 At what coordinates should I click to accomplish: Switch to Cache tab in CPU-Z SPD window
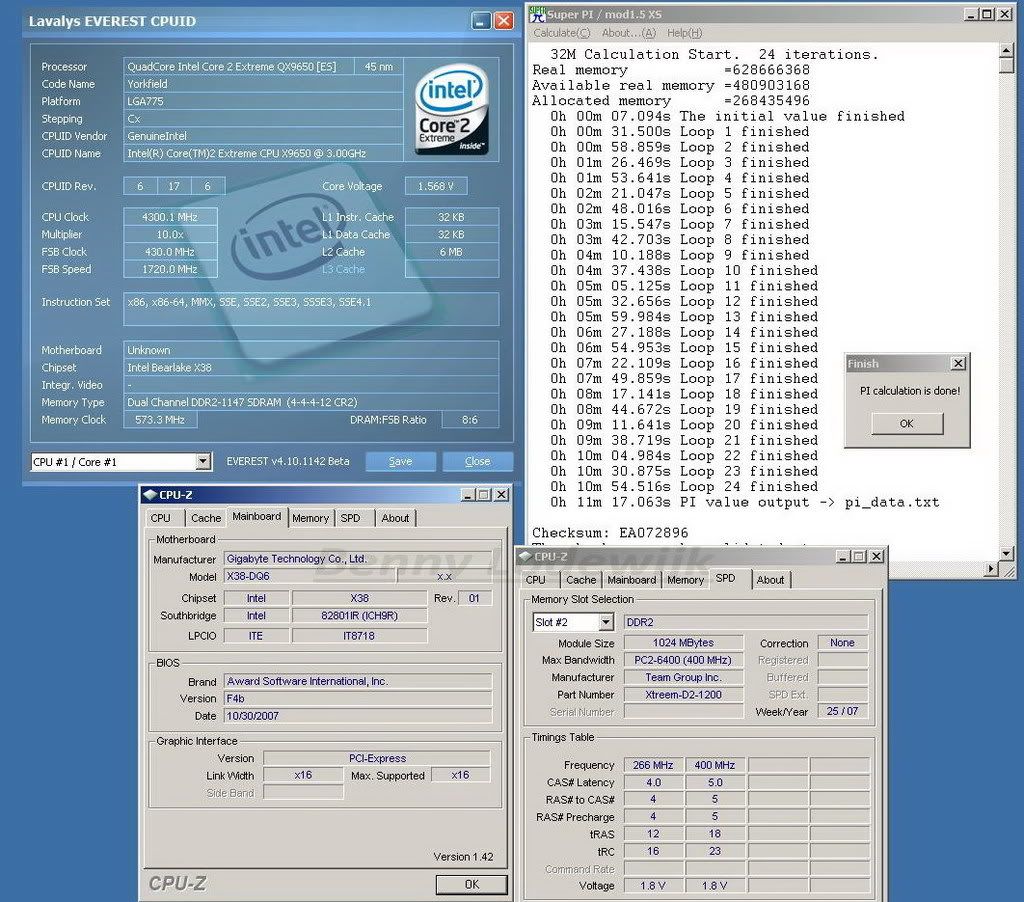[x=581, y=579]
